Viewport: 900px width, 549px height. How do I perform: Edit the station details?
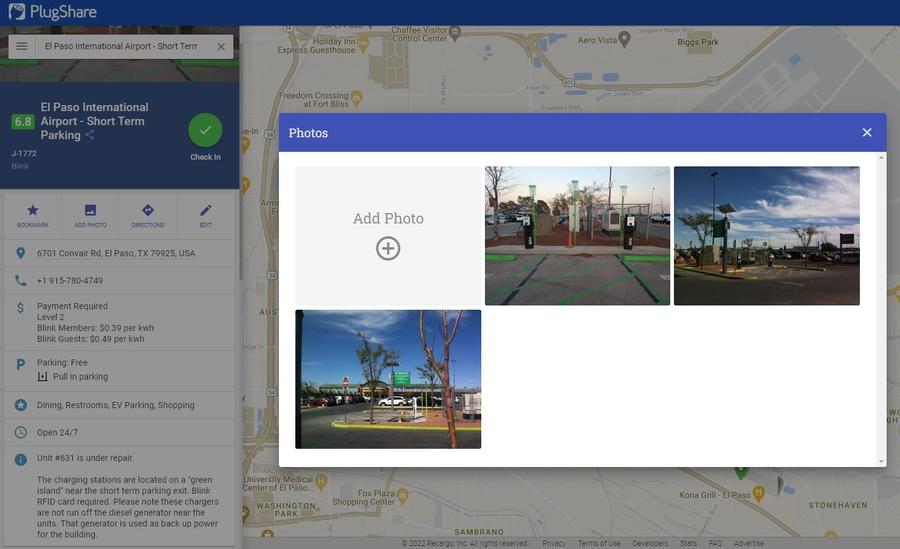pos(205,215)
